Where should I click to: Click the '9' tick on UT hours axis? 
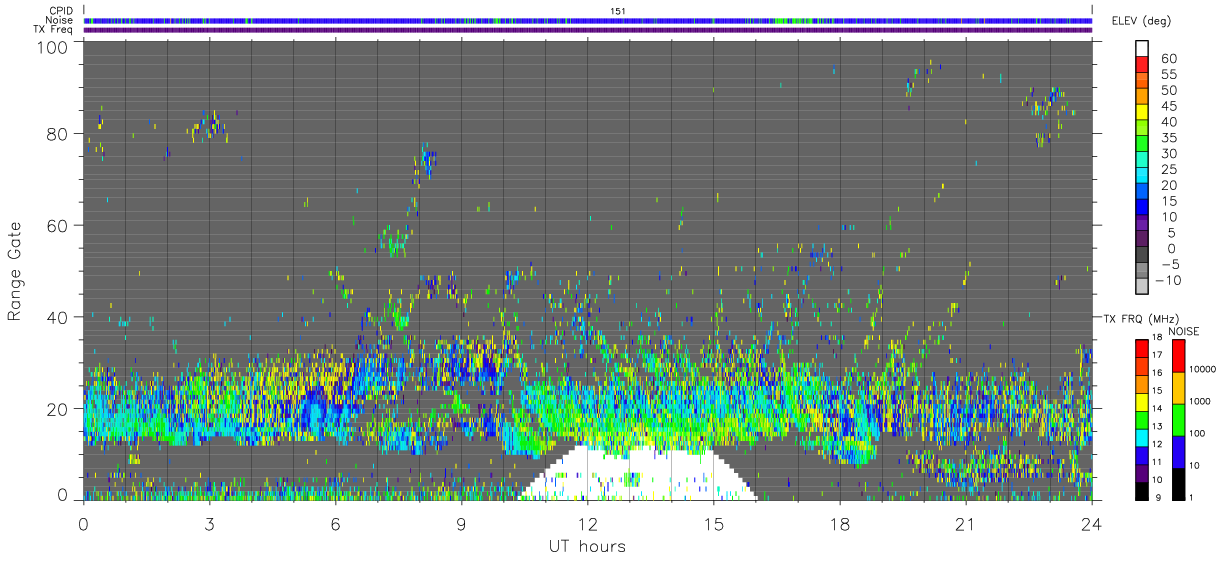click(462, 523)
